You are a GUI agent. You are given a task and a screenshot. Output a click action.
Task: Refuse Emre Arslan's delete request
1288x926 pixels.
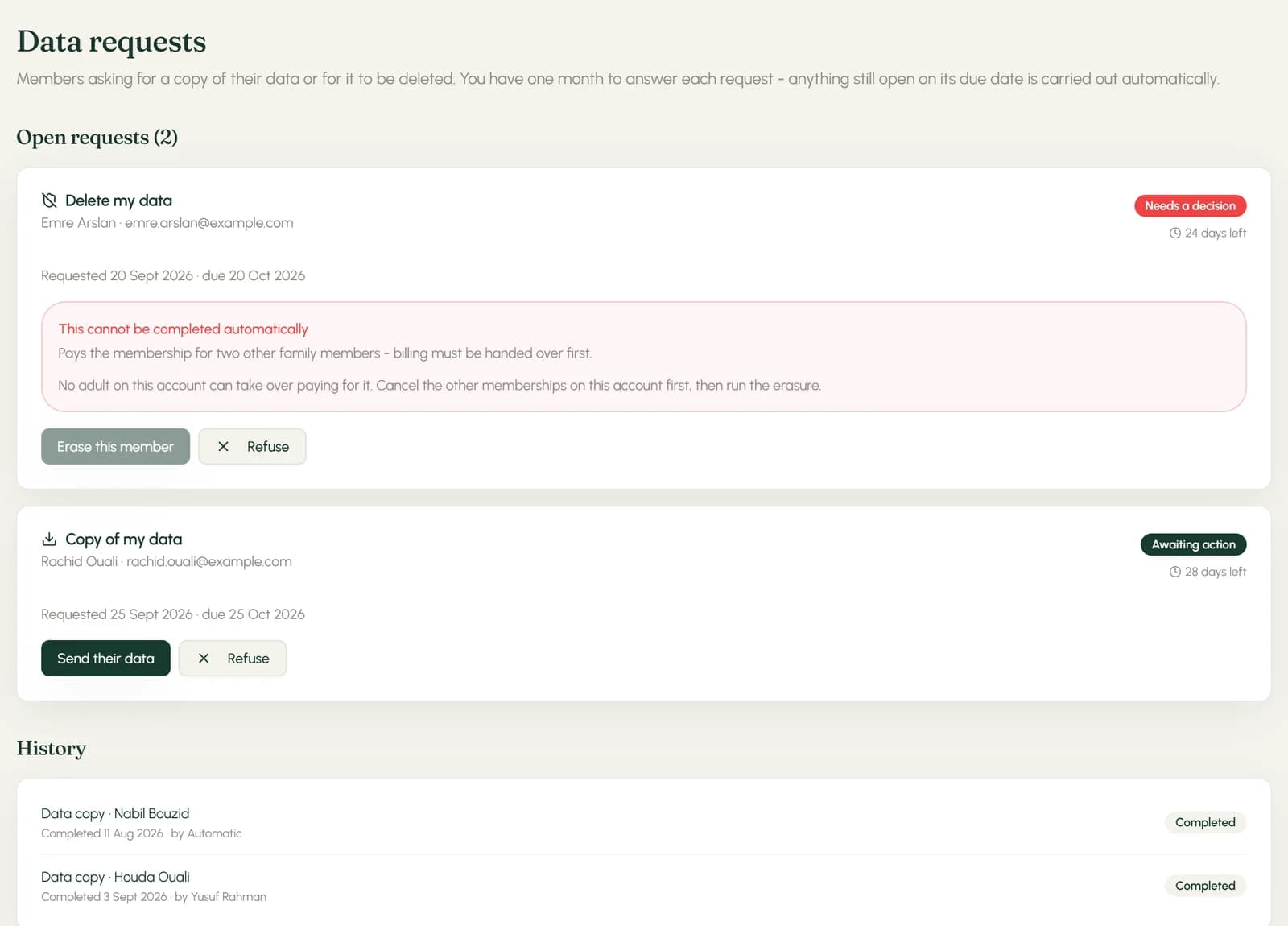[x=252, y=447]
